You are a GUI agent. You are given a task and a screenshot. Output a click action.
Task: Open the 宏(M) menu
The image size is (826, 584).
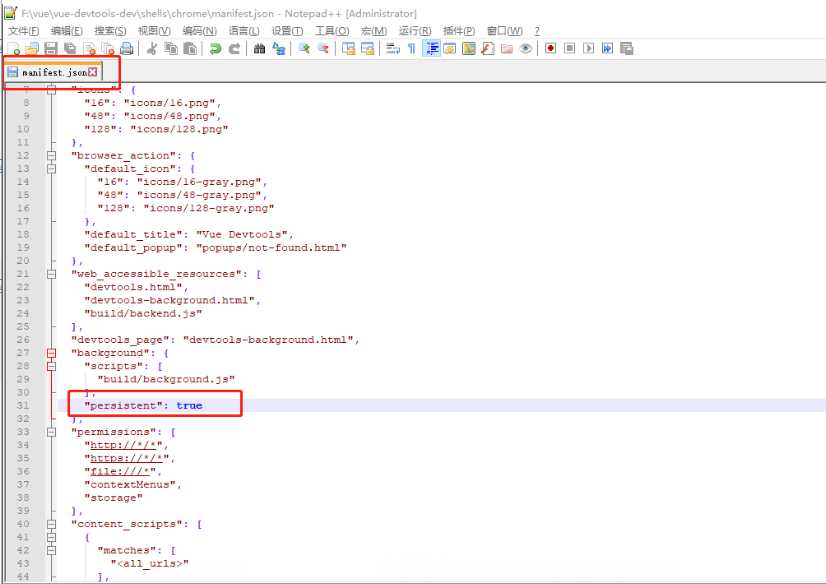[x=374, y=31]
